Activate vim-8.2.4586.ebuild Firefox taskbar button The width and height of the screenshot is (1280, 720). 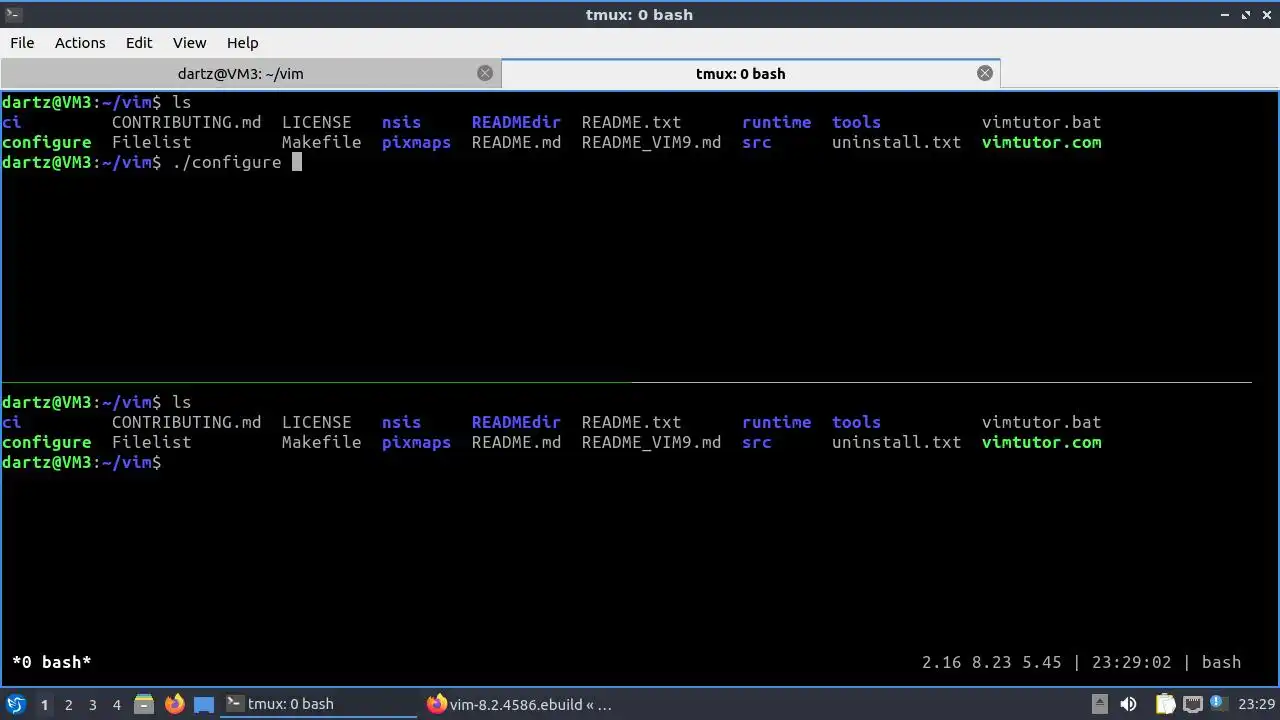(x=520, y=704)
